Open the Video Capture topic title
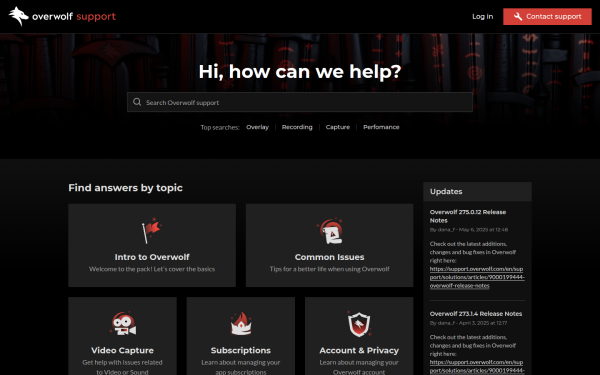 (122, 351)
